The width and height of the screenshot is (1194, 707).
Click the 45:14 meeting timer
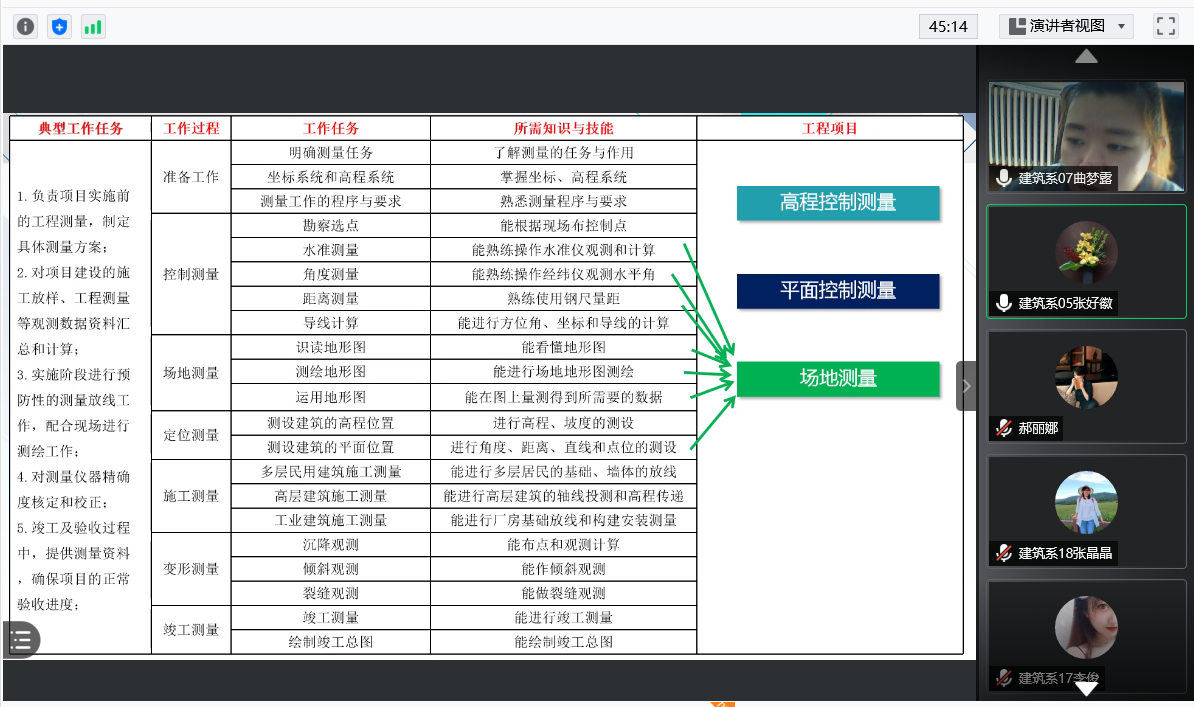pos(947,26)
